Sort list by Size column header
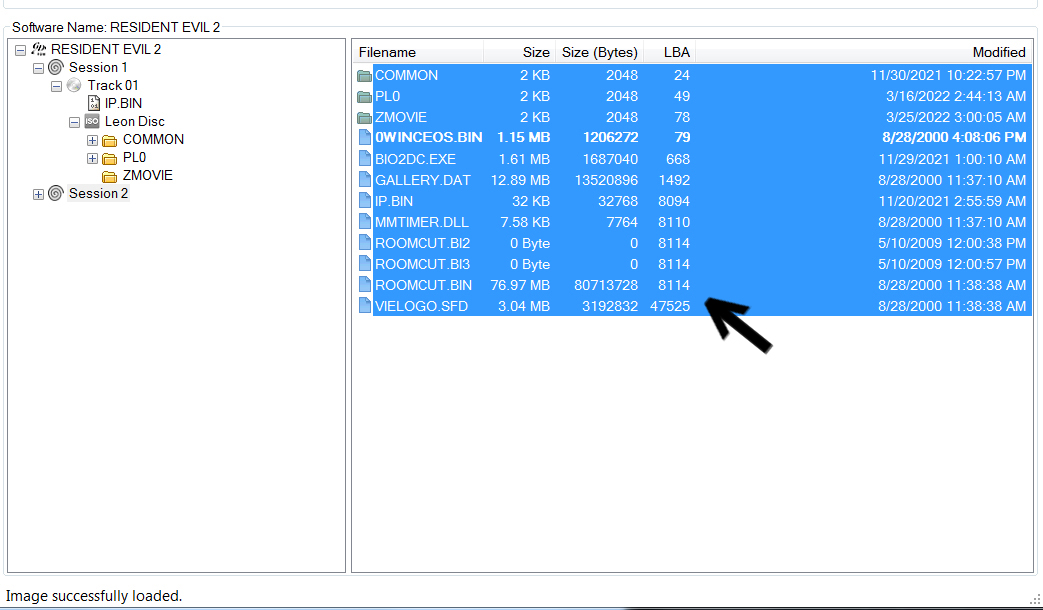This screenshot has width=1043, height=610. point(520,52)
